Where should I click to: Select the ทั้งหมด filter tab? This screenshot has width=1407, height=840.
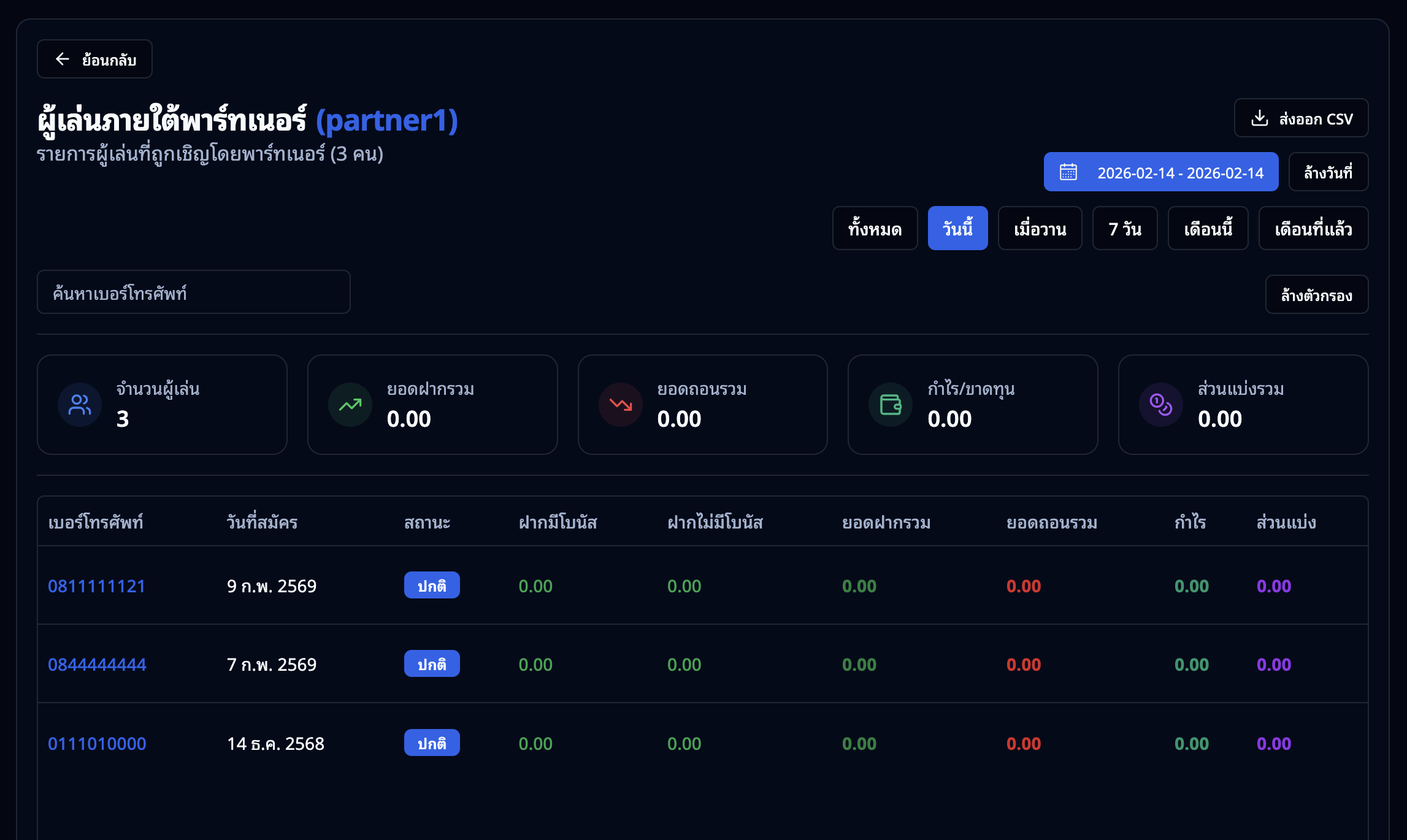click(875, 229)
